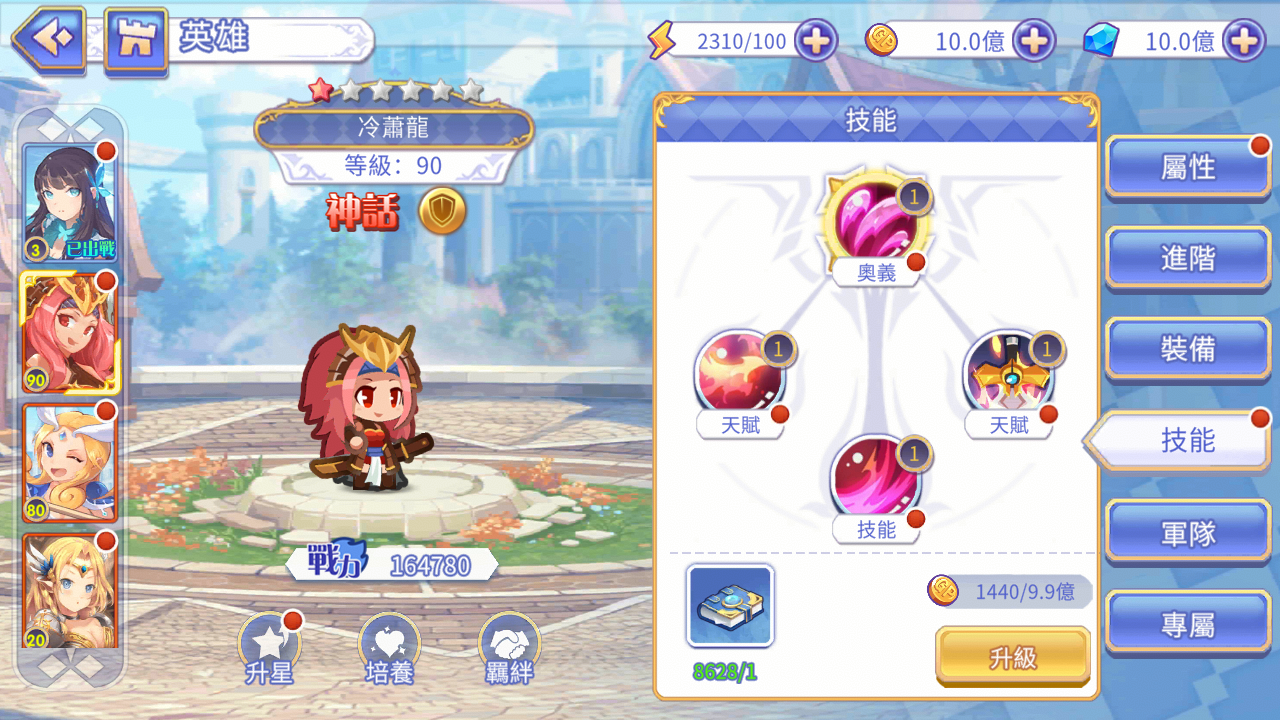Select the 奧義 ultimate skill icon
Image resolution: width=1280 pixels, height=720 pixels.
tap(876, 226)
